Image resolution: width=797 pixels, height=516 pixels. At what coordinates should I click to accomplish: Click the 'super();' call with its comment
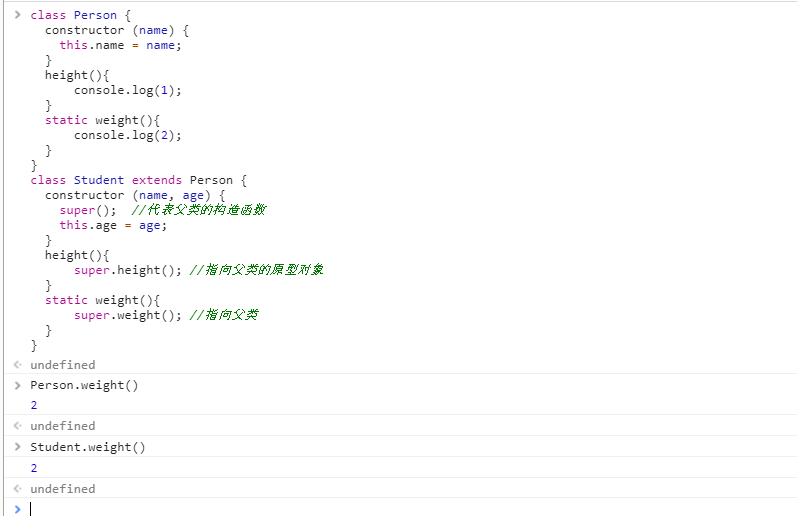tap(163, 210)
